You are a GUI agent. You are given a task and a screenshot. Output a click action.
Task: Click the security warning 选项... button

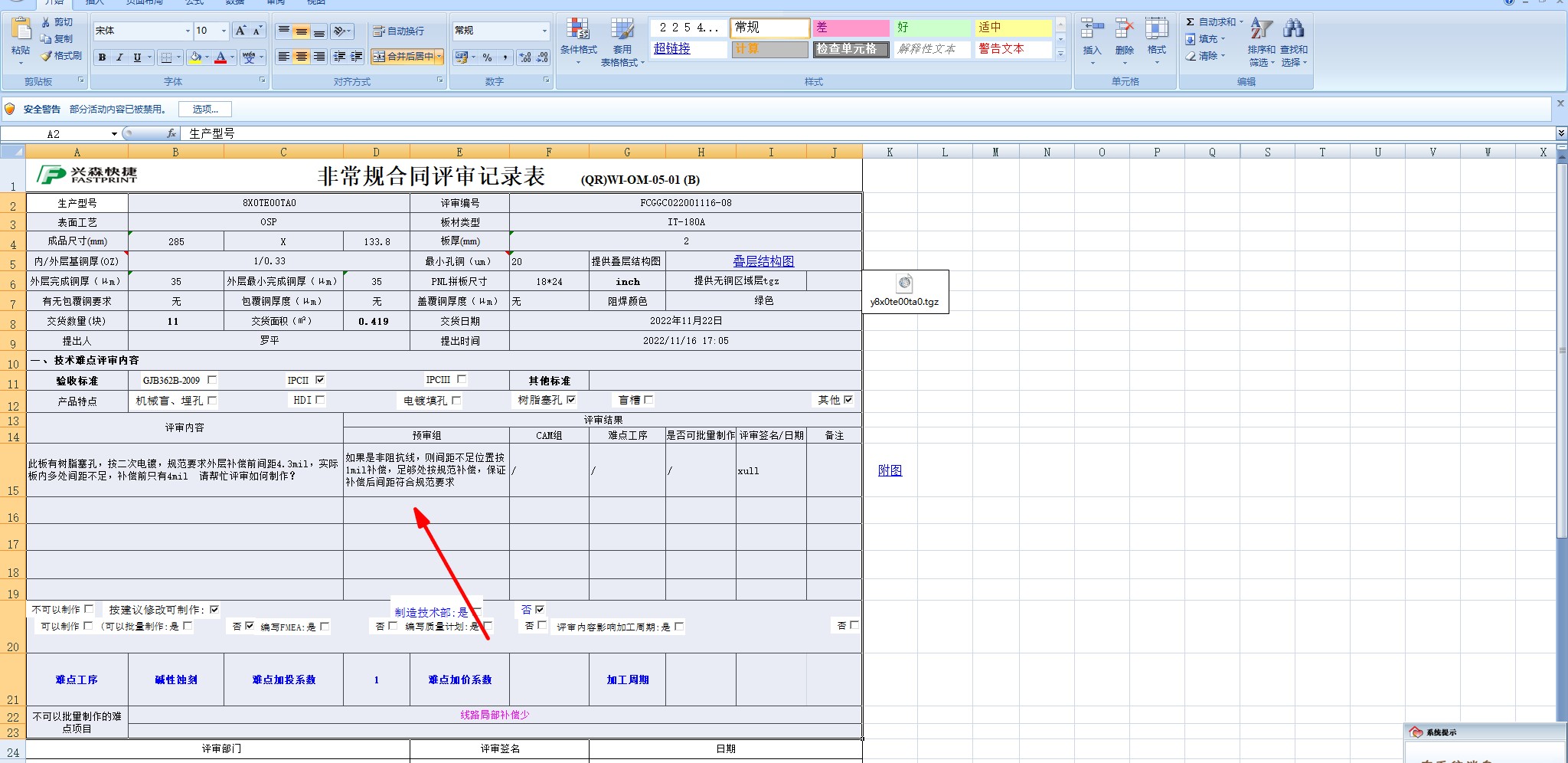[205, 110]
